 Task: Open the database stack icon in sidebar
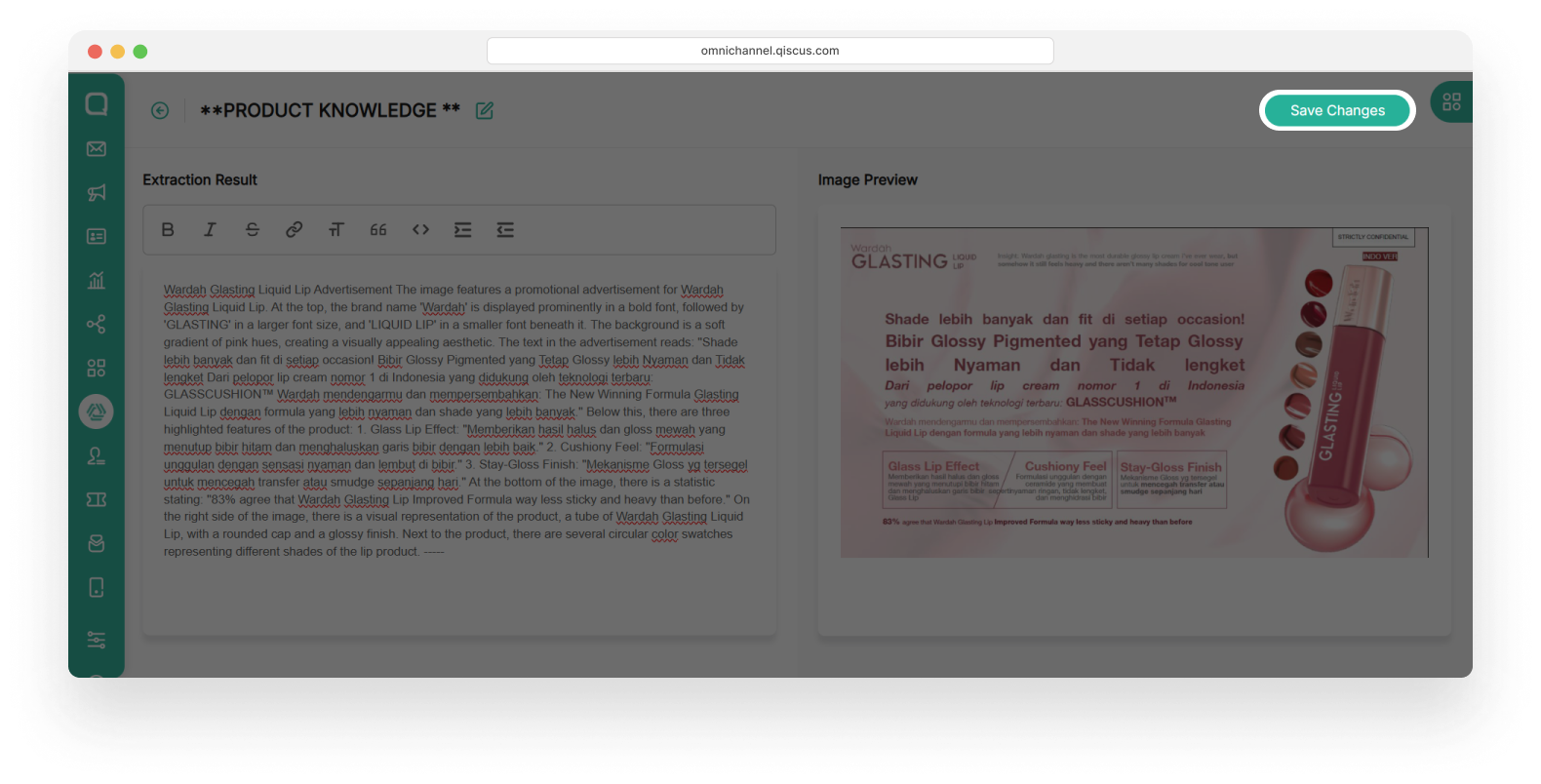pyautogui.click(x=97, y=543)
